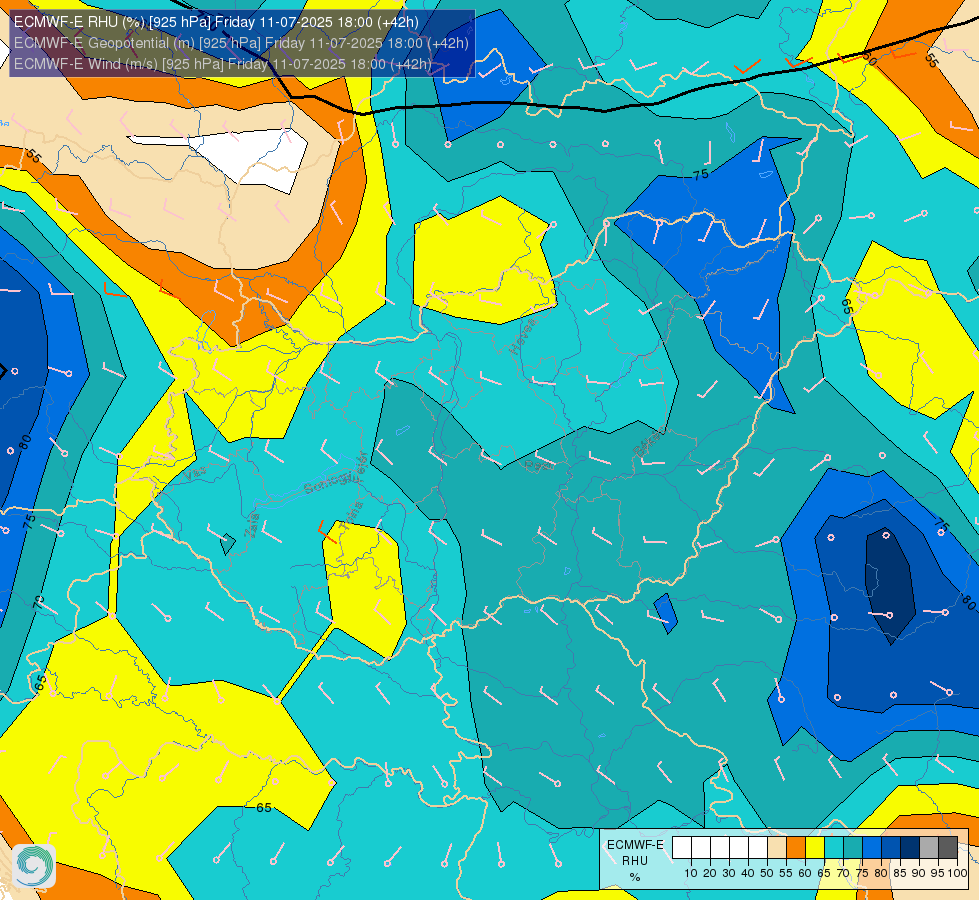Click the legend title ECMWF-E RHU %

pos(635,860)
